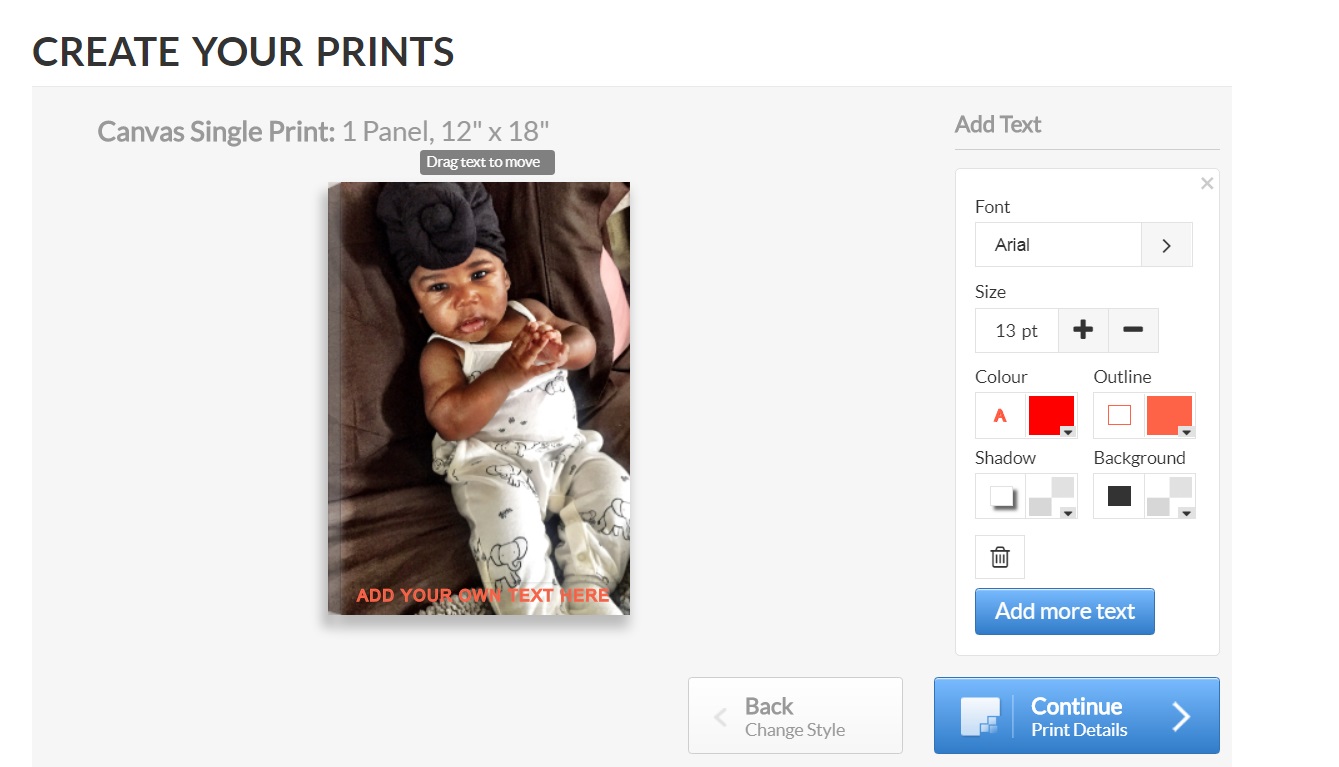Open the orange Outline colour dropdown
This screenshot has height=767, width=1339.
click(1170, 416)
